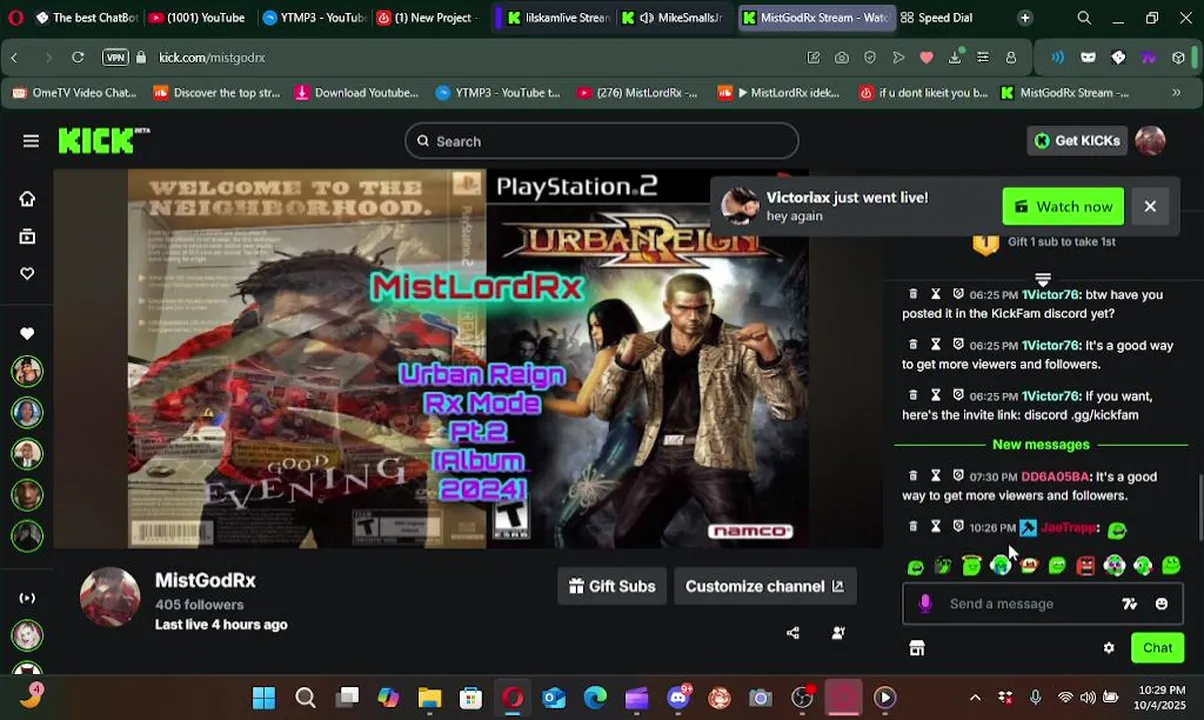This screenshot has width=1204, height=720.
Task: Click Watch now for Victorlax
Action: point(1063,207)
